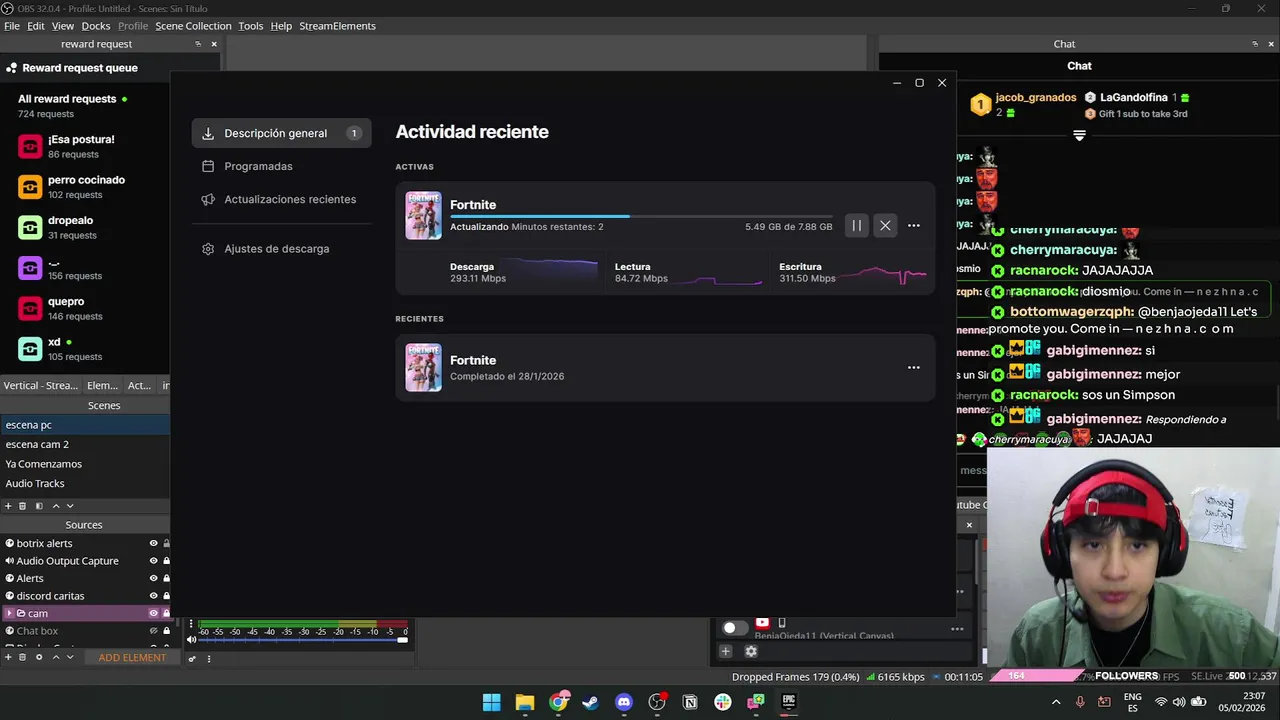Open advanced audio properties gears icon
Screen dimensions: 1280x720
pyautogui.click(x=192, y=658)
